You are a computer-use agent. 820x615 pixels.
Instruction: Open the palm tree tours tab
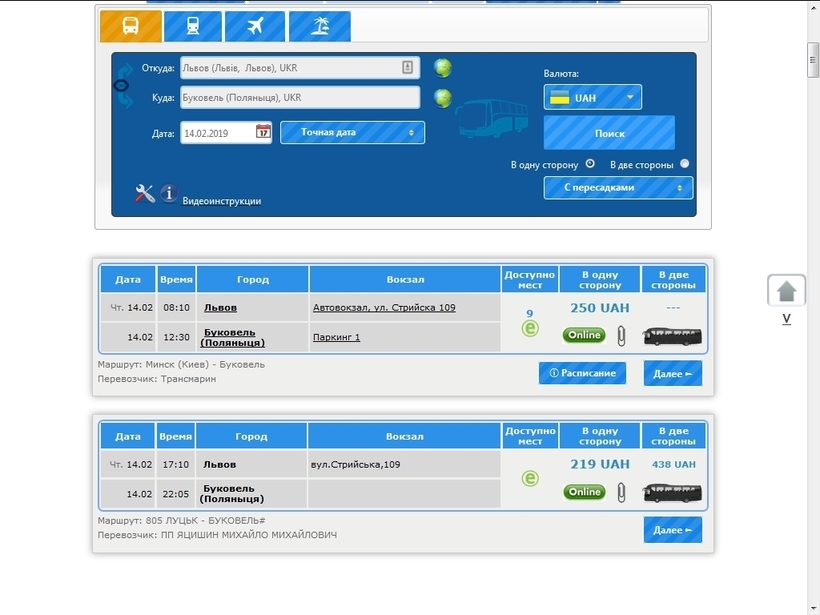tap(320, 26)
